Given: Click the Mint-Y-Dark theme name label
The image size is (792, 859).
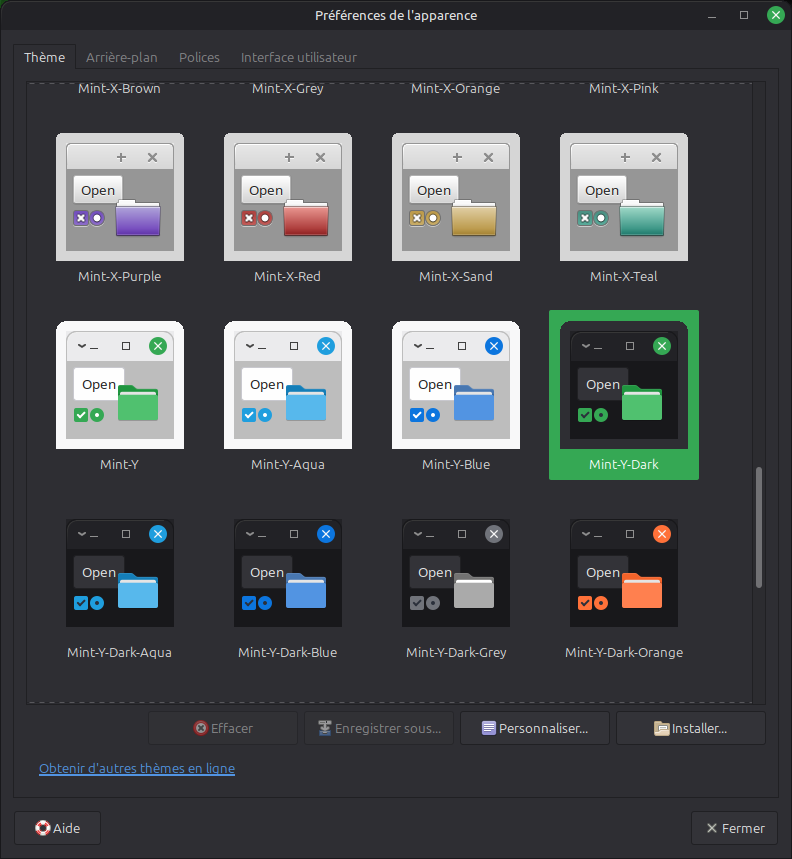Looking at the screenshot, I should coord(624,465).
